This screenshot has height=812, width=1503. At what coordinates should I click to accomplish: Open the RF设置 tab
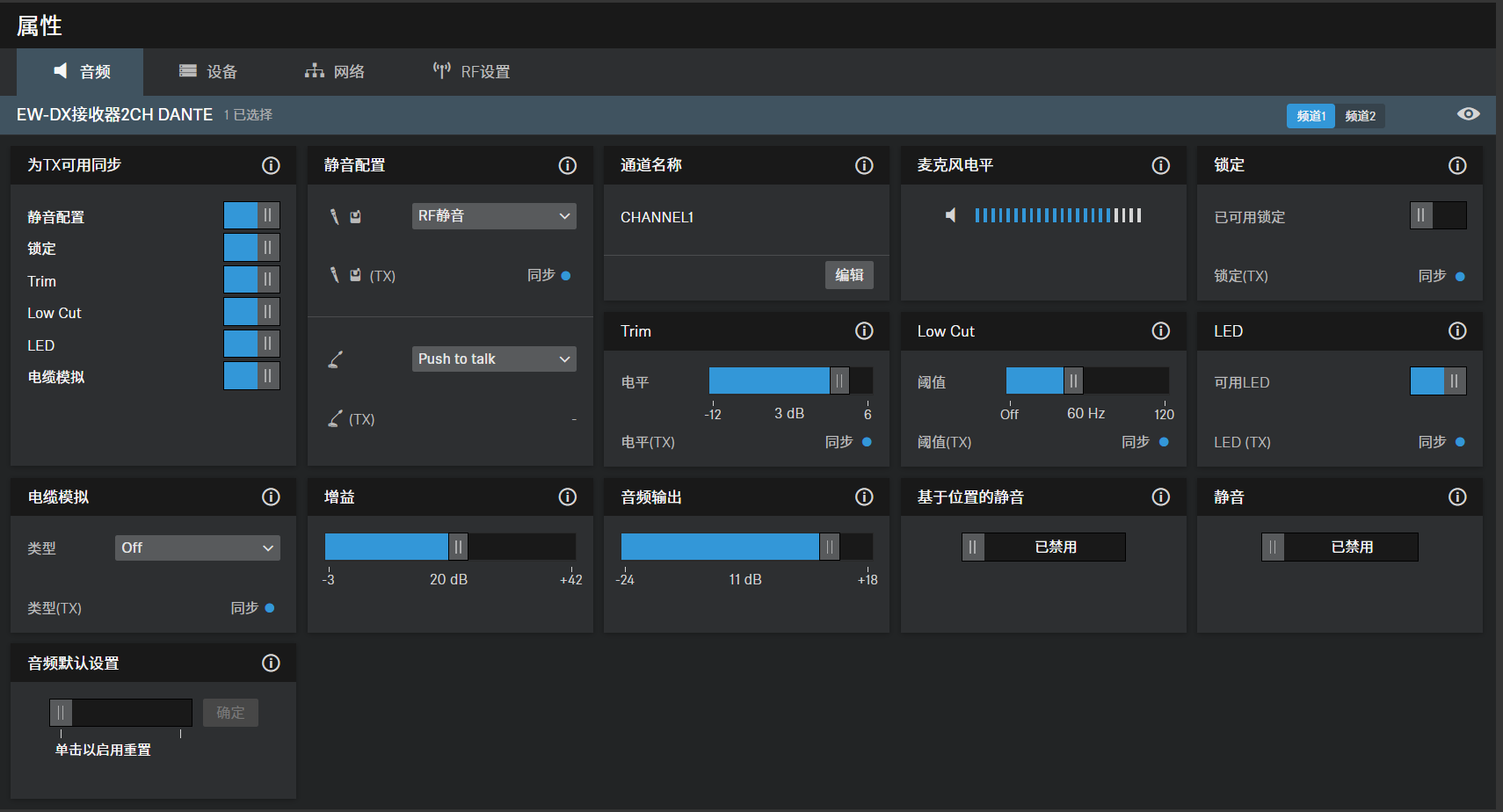[472, 71]
